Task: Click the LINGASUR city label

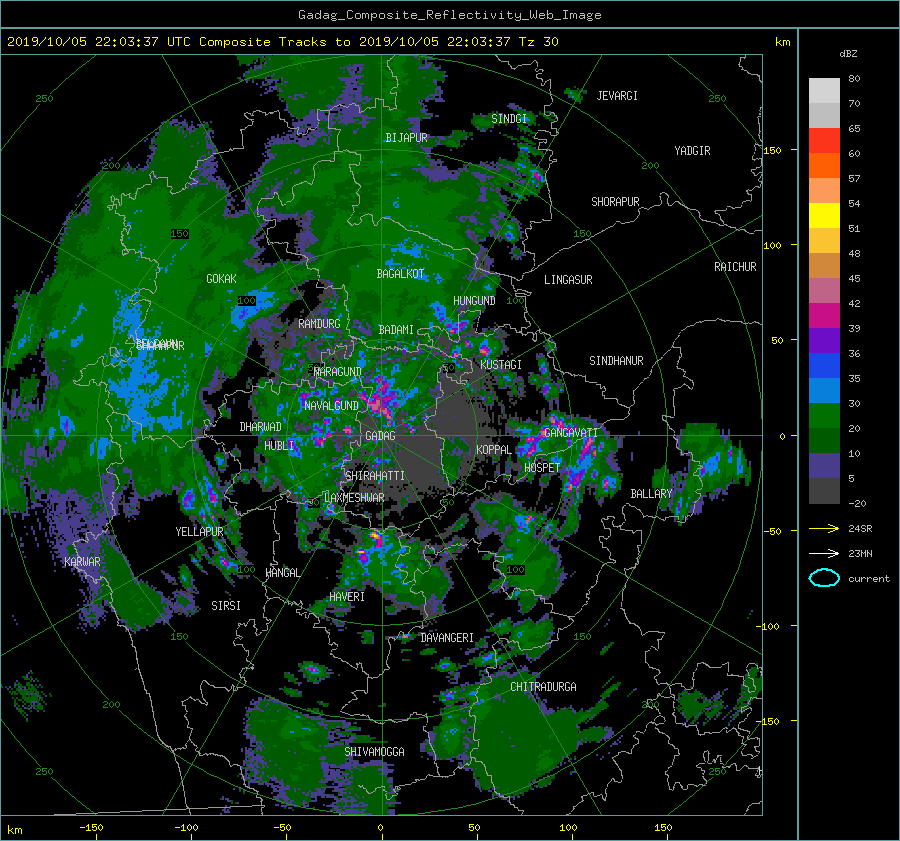Action: point(568,280)
